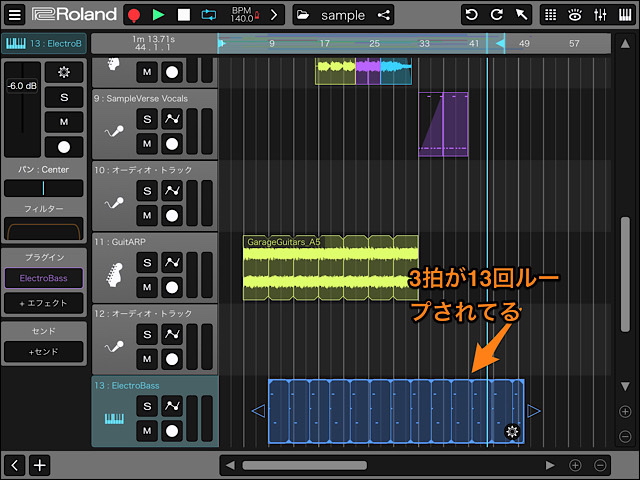
Task: Select the GarageGuitars_A5 audio clip
Action: pos(331,268)
